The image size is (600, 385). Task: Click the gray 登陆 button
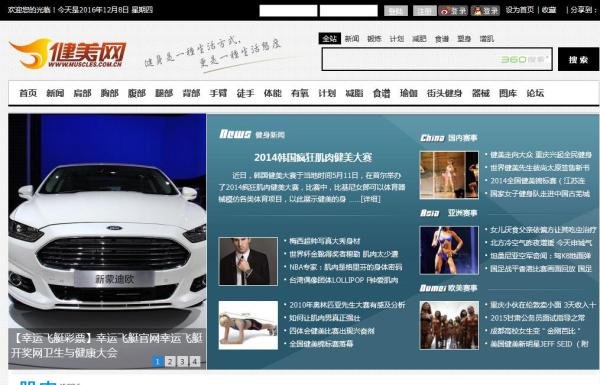[396, 11]
